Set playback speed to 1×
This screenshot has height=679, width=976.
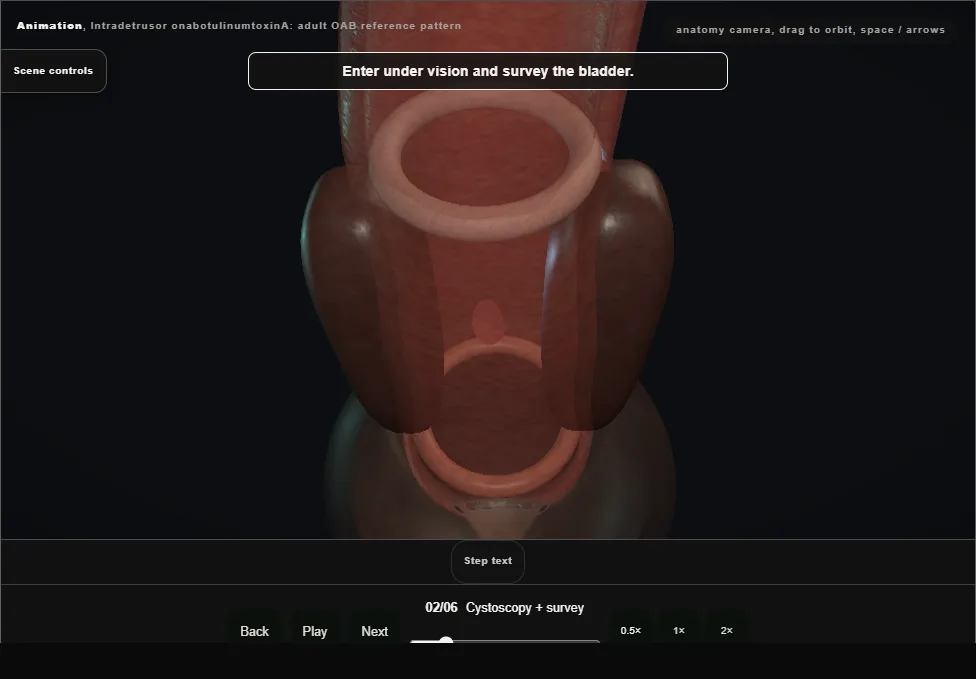(x=678, y=630)
